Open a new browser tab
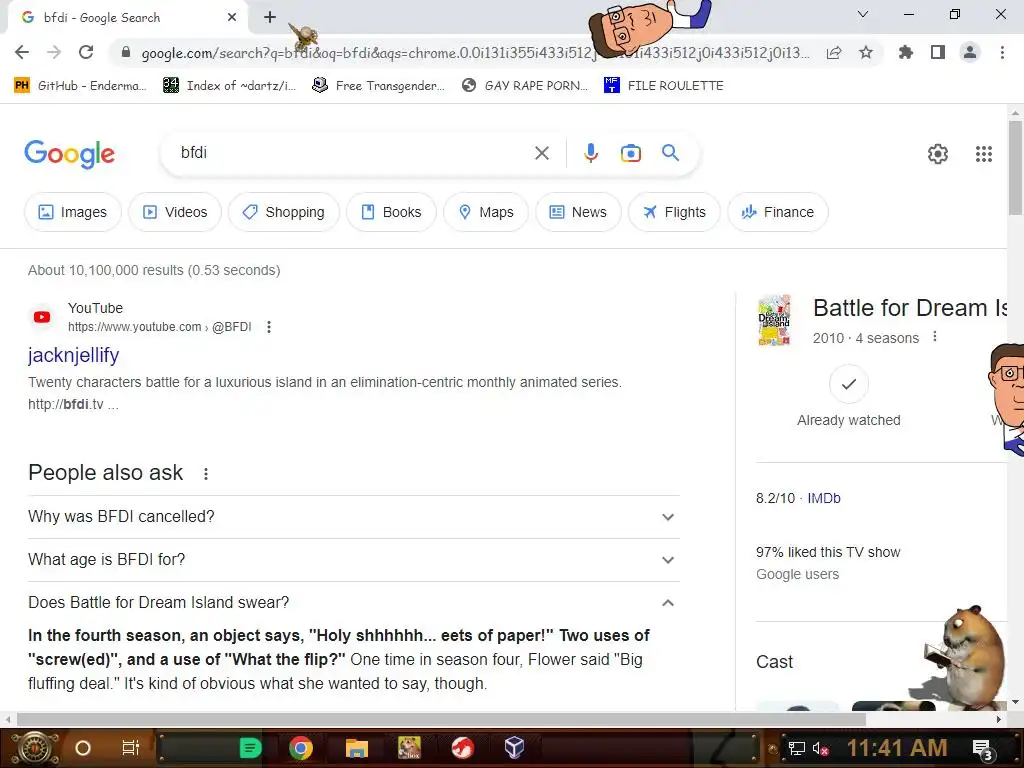This screenshot has width=1024, height=768. (x=270, y=17)
